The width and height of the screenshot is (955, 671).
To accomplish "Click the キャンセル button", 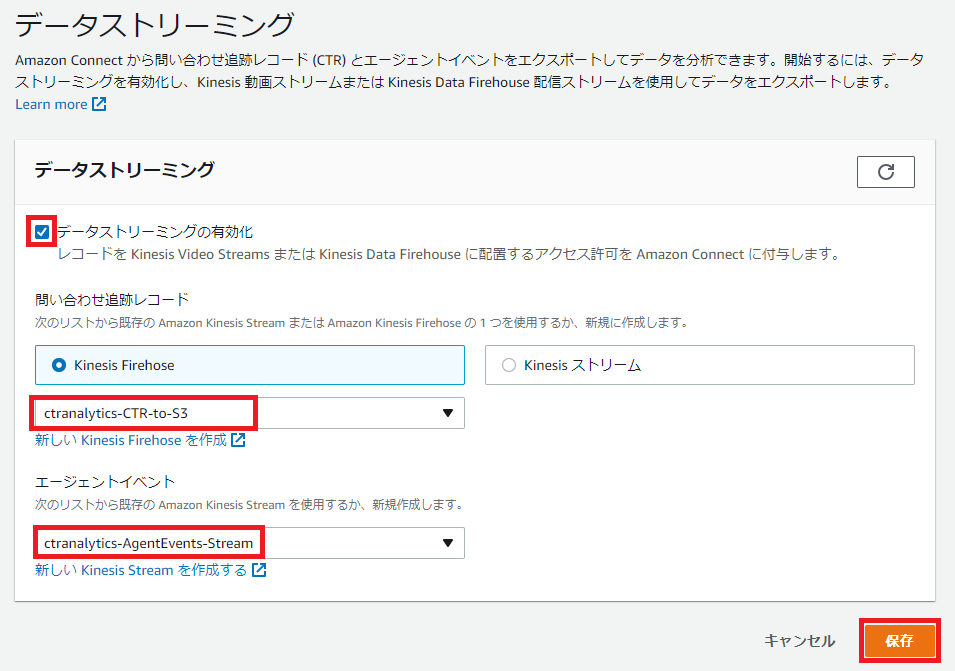I will point(799,641).
